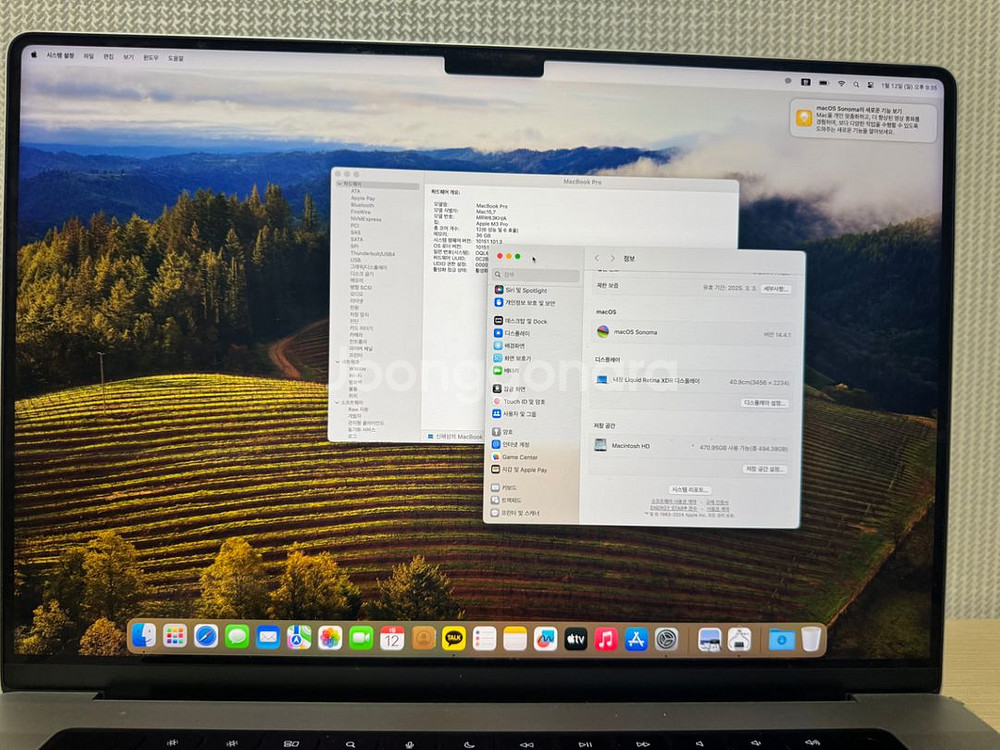The width and height of the screenshot is (1000, 750).
Task: Collapse the 소프트웨어 section in System Information
Action: tap(338, 402)
